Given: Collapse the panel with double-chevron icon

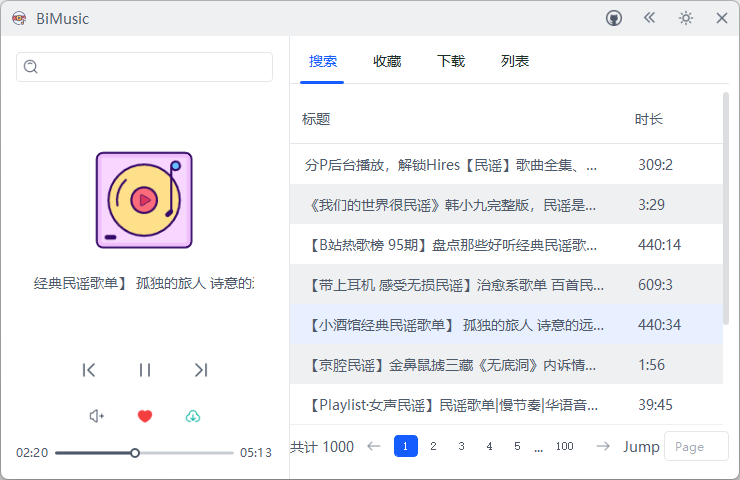Looking at the screenshot, I should (649, 18).
